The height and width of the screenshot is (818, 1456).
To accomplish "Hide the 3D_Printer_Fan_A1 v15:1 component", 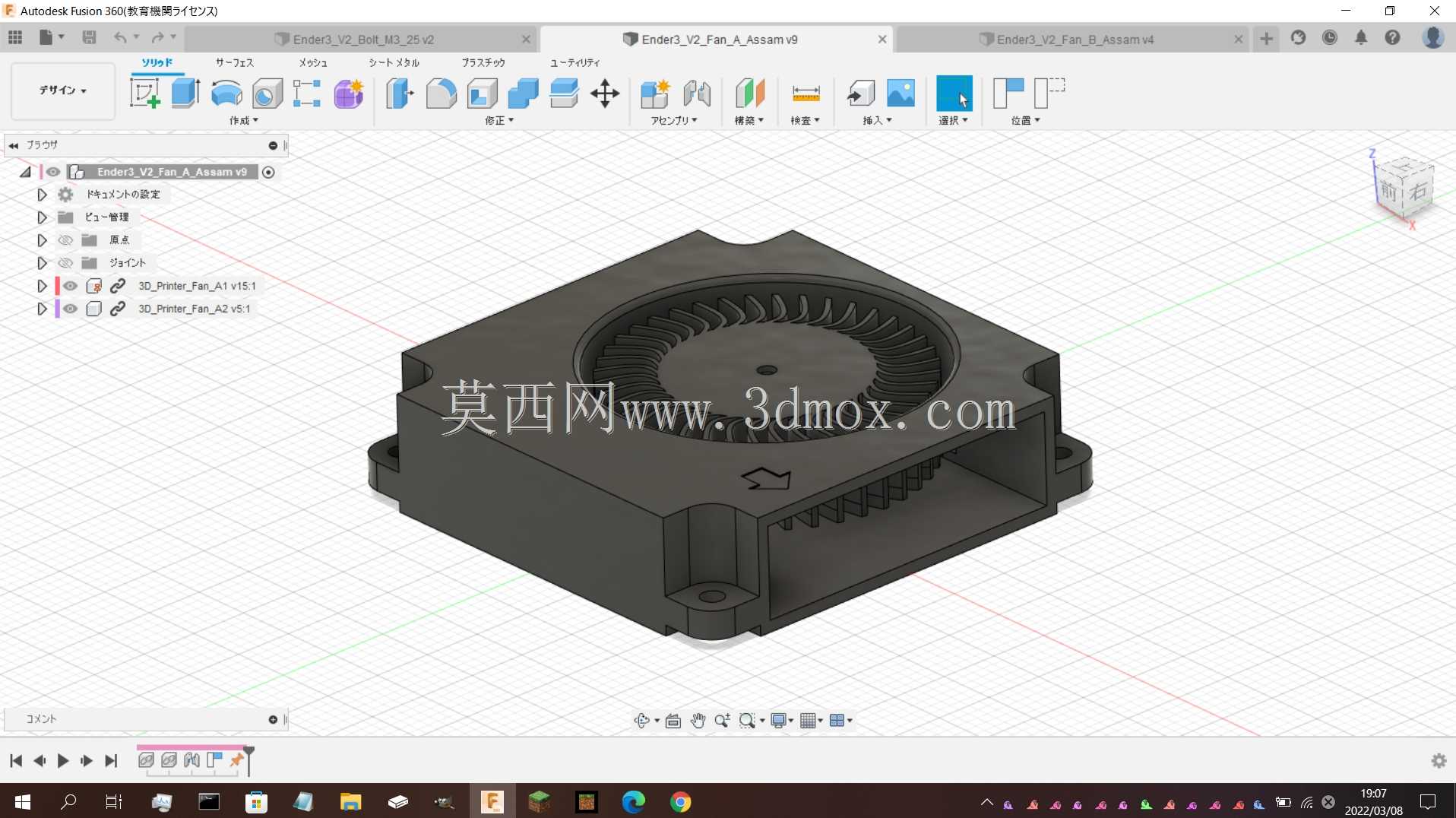I will (71, 286).
